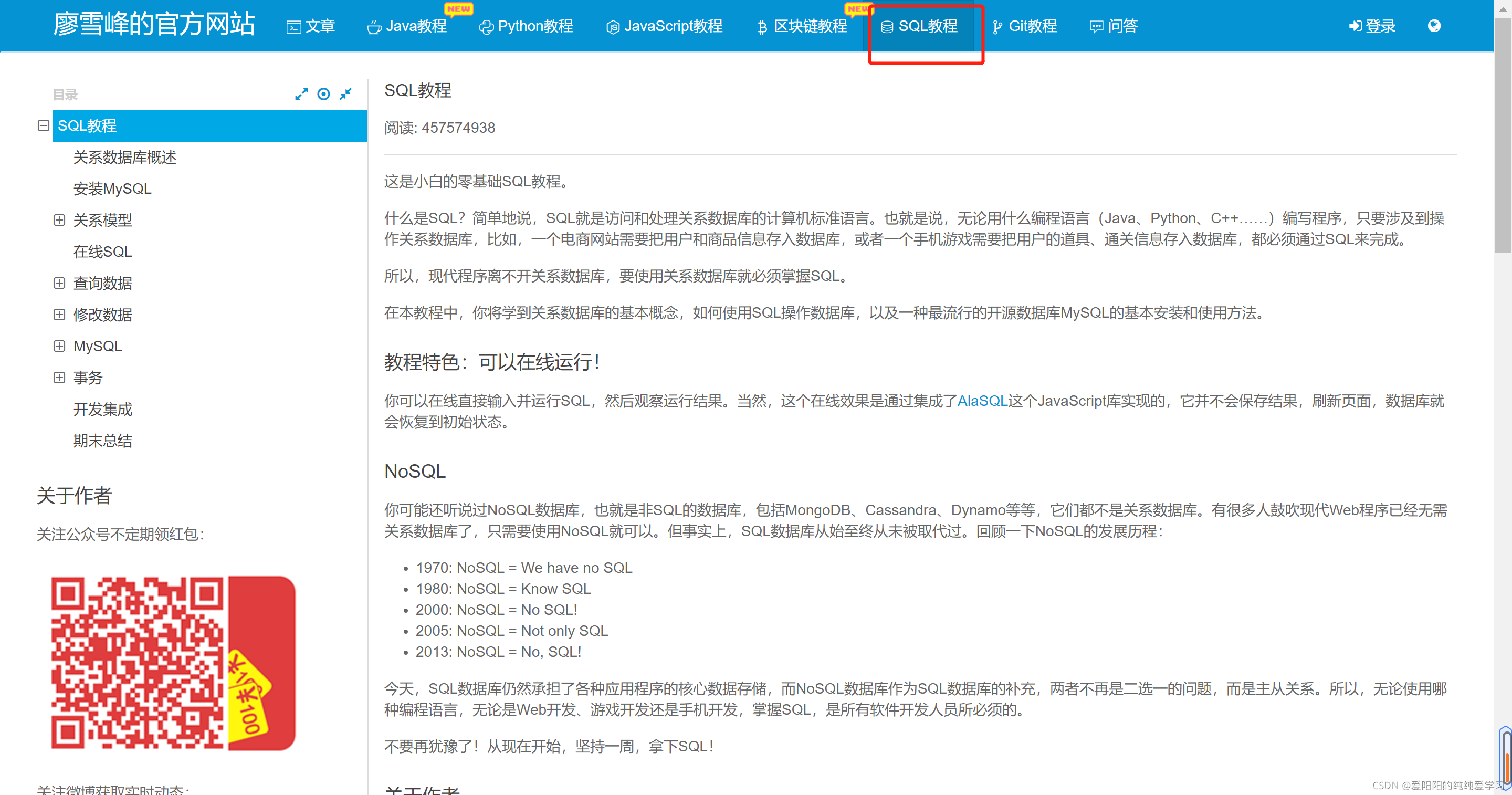1512x795 pixels.
Task: Click the page vertical scrollbar thumb
Action: click(x=1503, y=135)
